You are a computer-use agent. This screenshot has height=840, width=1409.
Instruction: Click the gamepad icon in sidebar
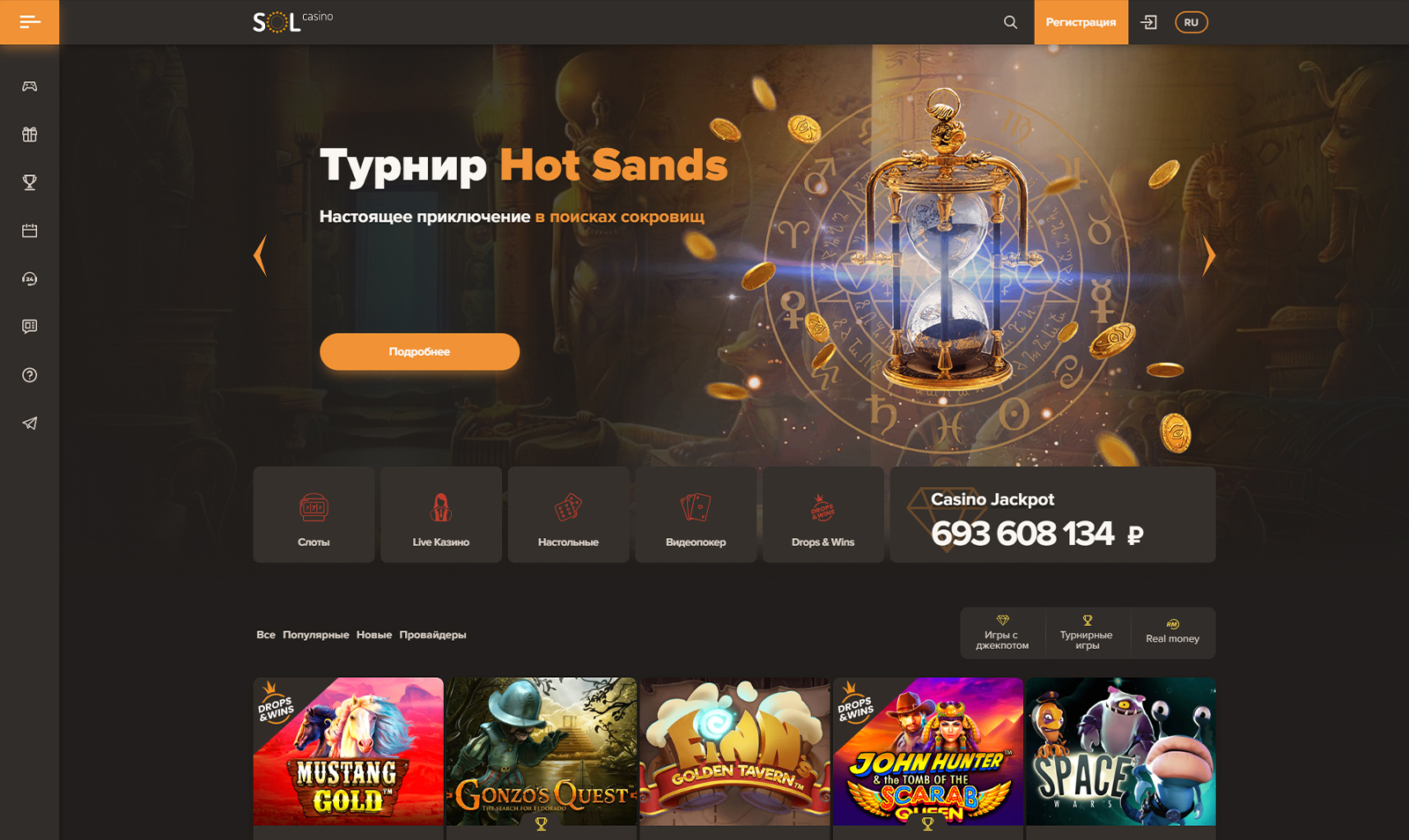29,86
